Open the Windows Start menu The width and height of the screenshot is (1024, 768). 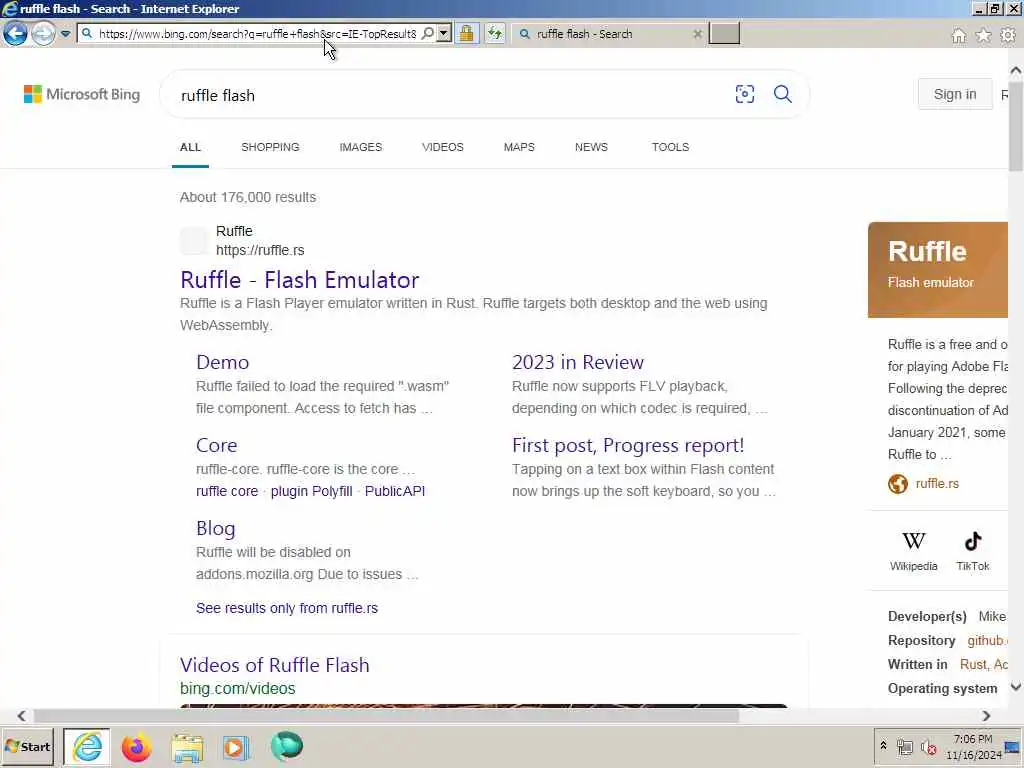tap(28, 746)
